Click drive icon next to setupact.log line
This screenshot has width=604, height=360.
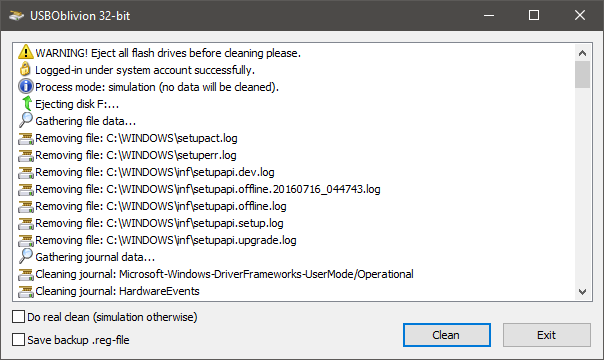(x=26, y=139)
